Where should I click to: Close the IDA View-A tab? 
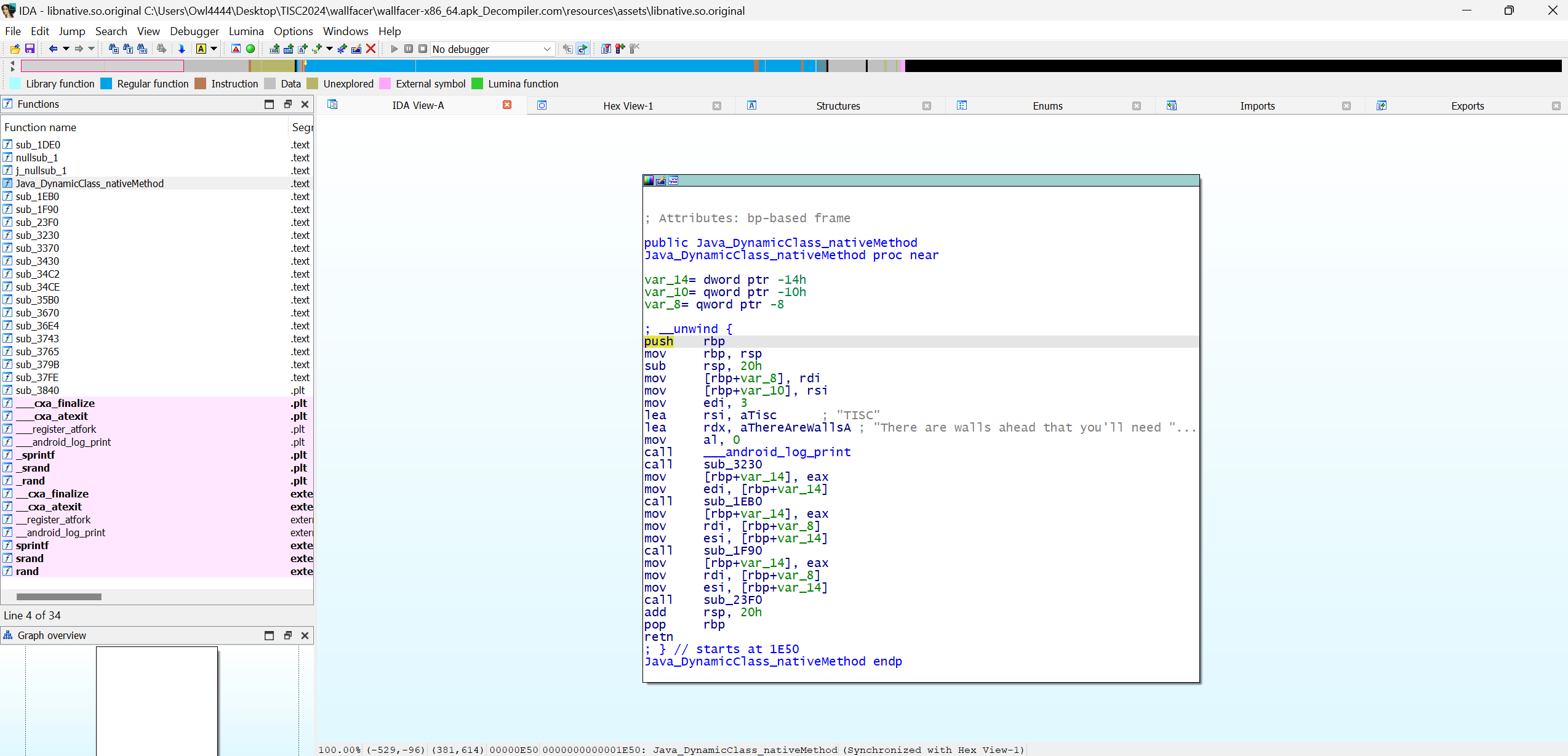tap(507, 105)
